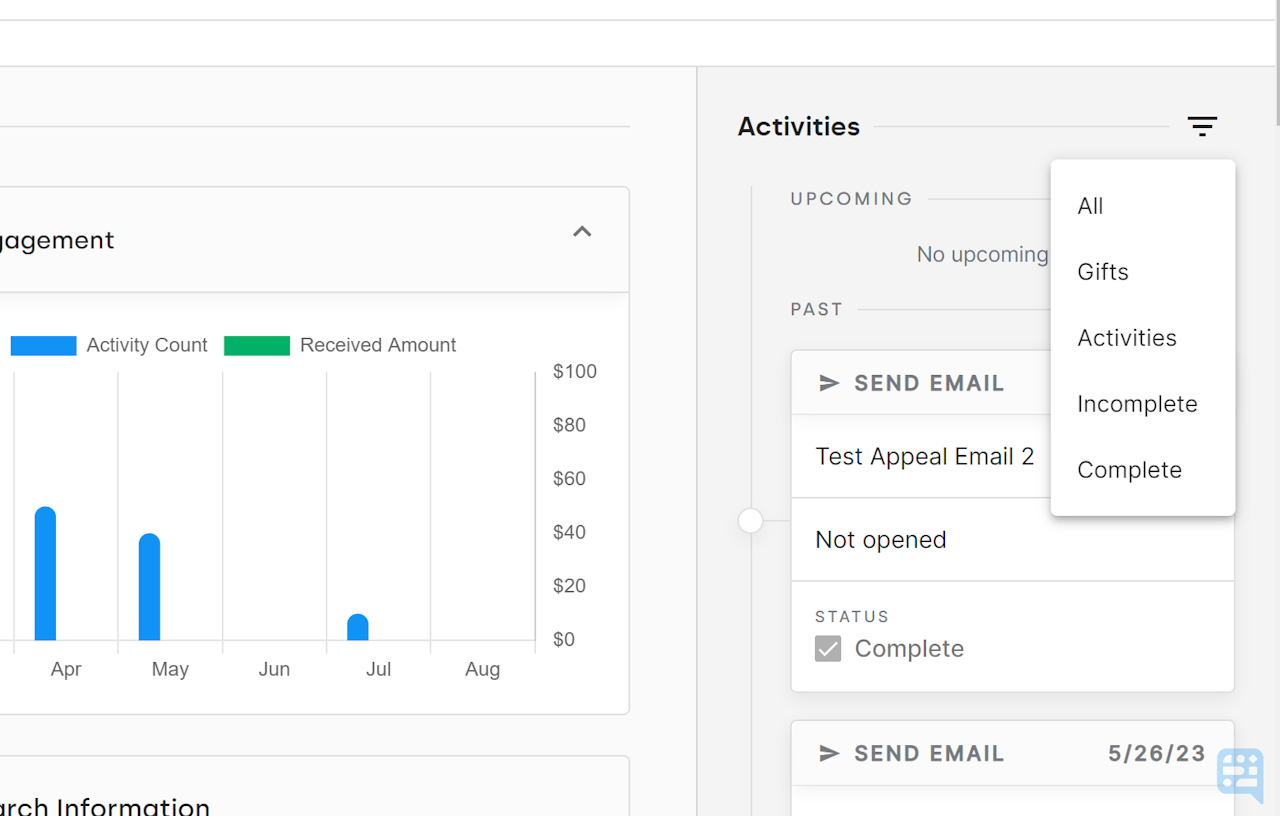
Task: Open the Test Appeal Email 2 activity
Action: pos(924,457)
